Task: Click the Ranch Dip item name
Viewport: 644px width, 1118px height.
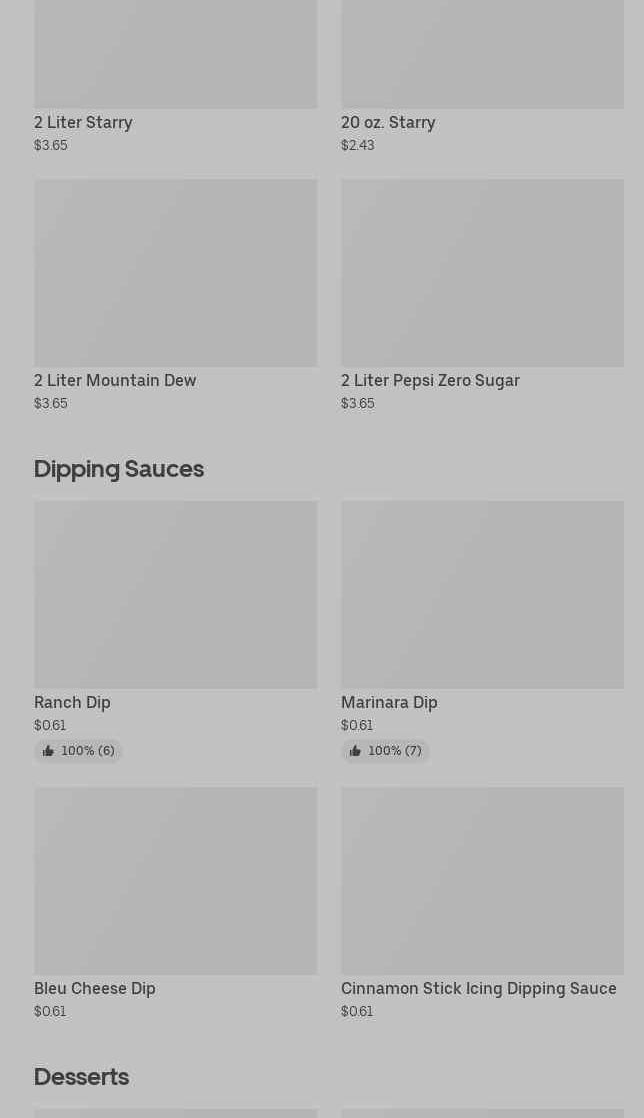Action: click(x=72, y=702)
